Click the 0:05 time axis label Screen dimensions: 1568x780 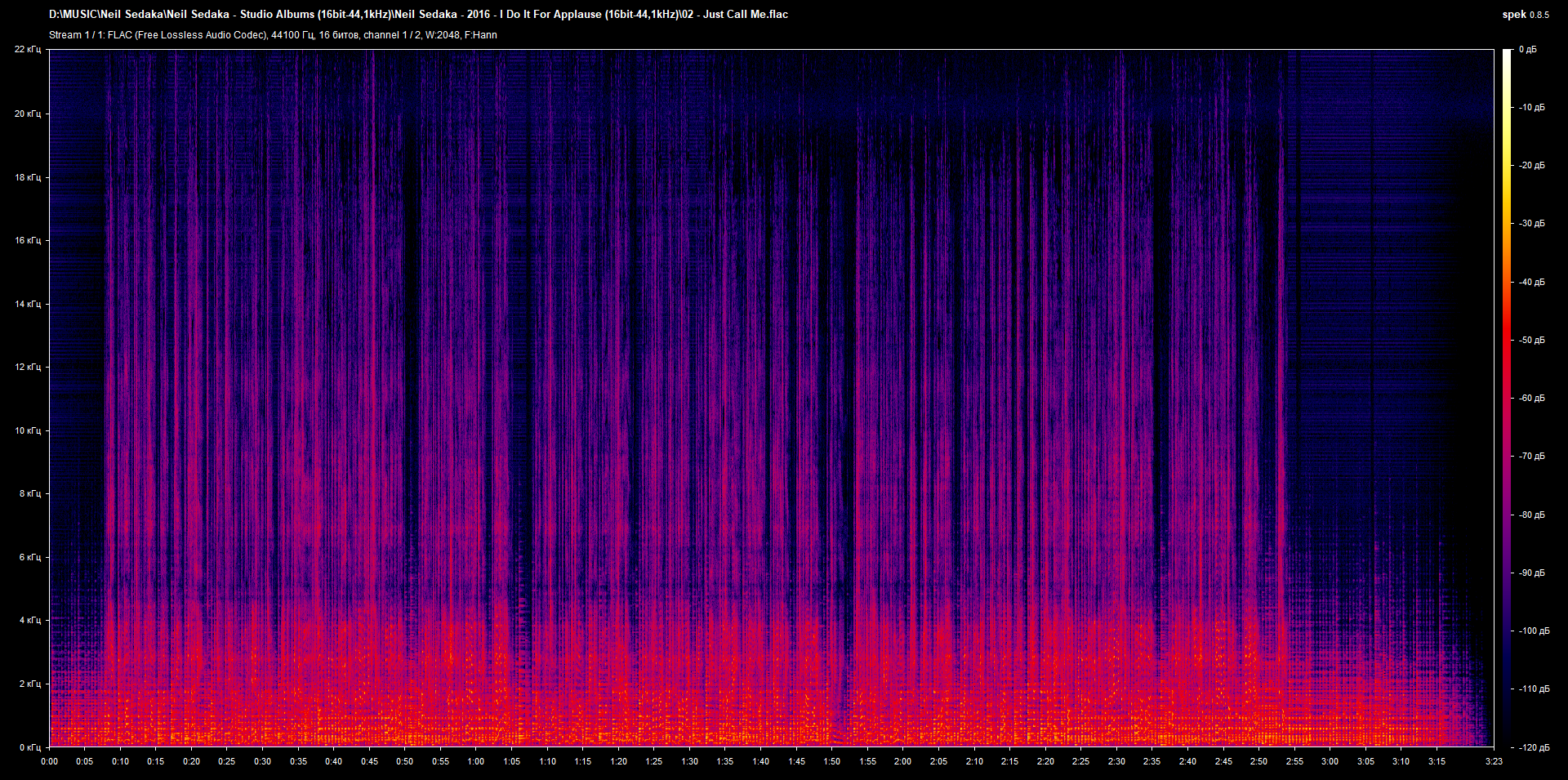coord(84,761)
